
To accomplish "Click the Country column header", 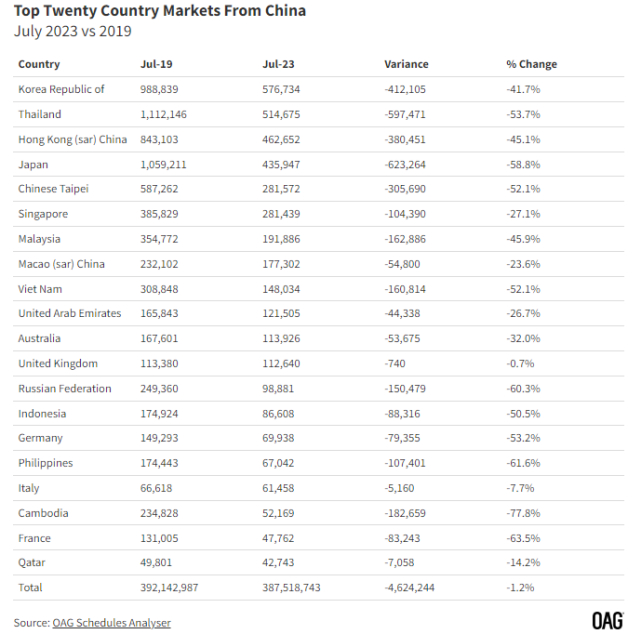I will pyautogui.click(x=39, y=64).
